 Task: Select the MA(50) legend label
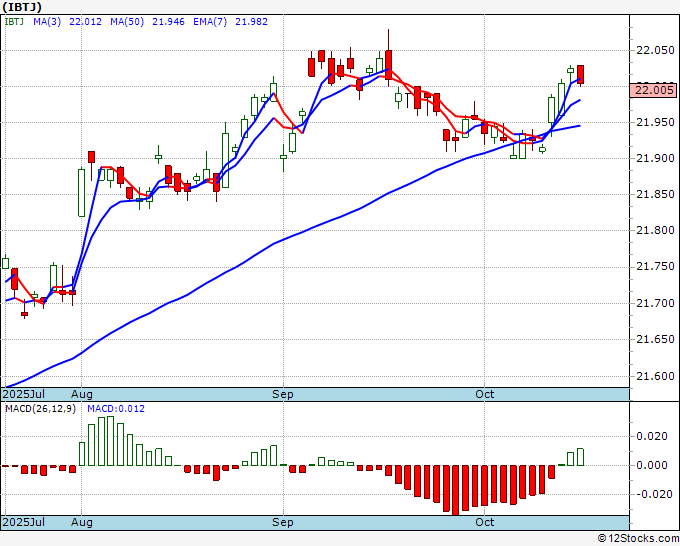click(127, 22)
